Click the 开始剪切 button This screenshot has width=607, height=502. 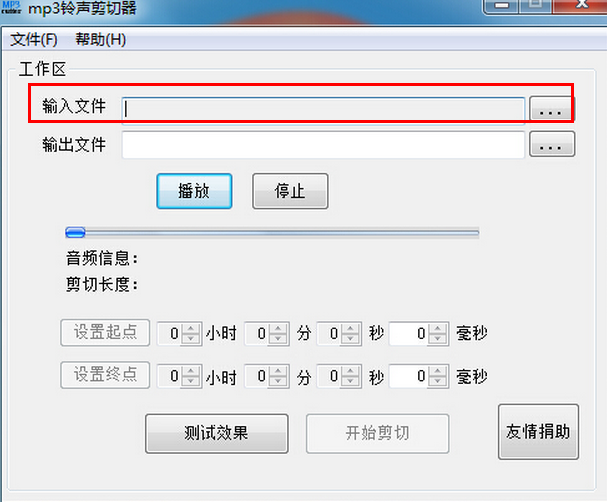tap(377, 433)
